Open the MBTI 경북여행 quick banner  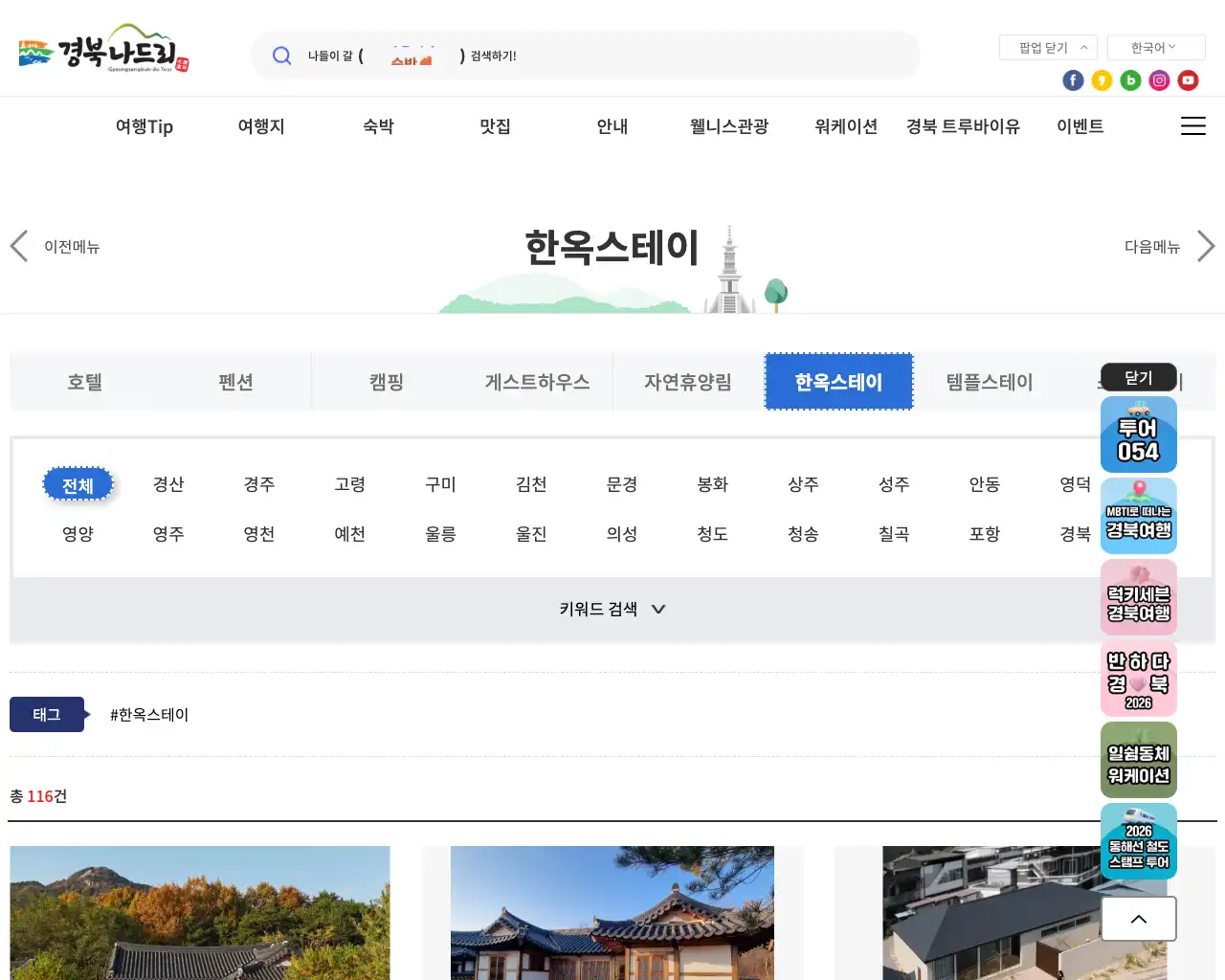coord(1139,516)
